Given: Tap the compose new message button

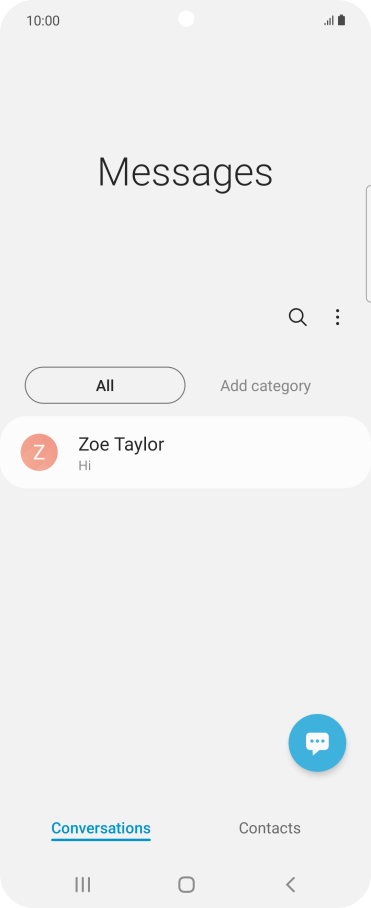Looking at the screenshot, I should 317,742.
